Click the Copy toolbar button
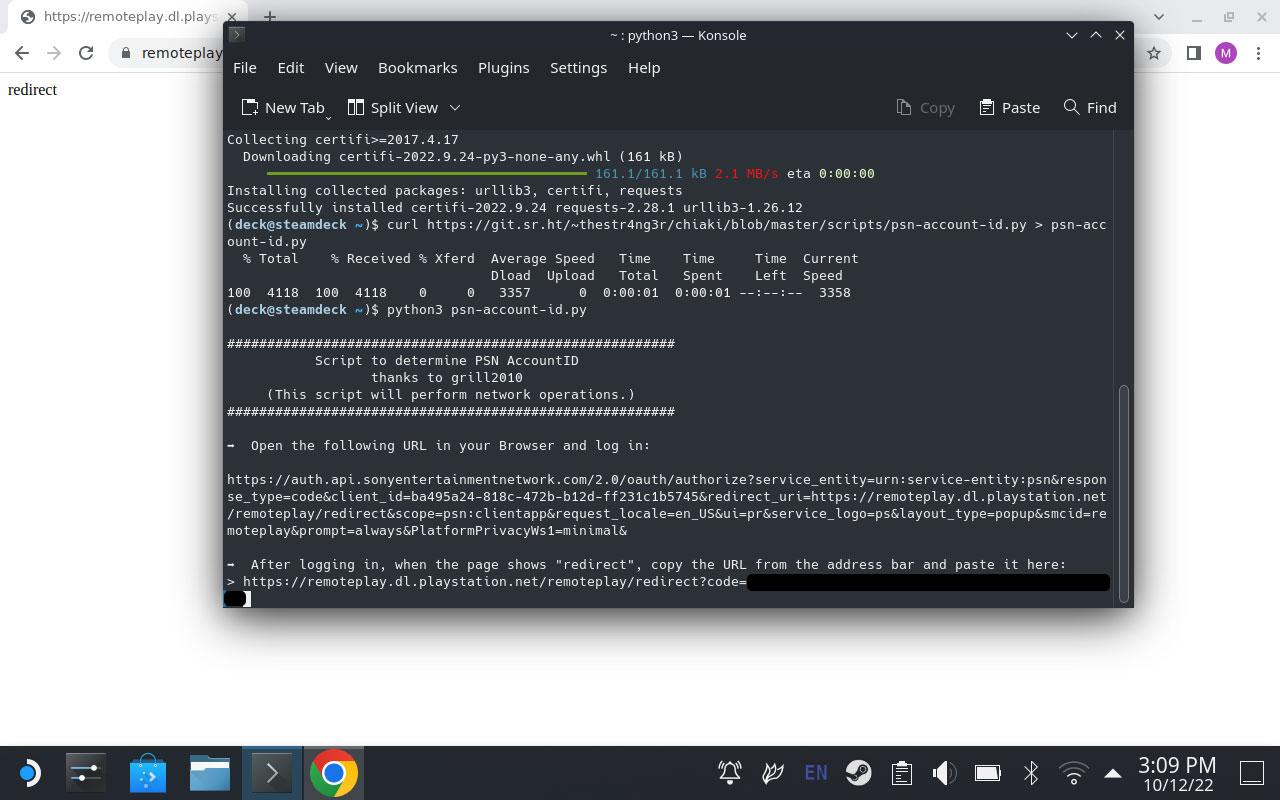 coord(926,107)
